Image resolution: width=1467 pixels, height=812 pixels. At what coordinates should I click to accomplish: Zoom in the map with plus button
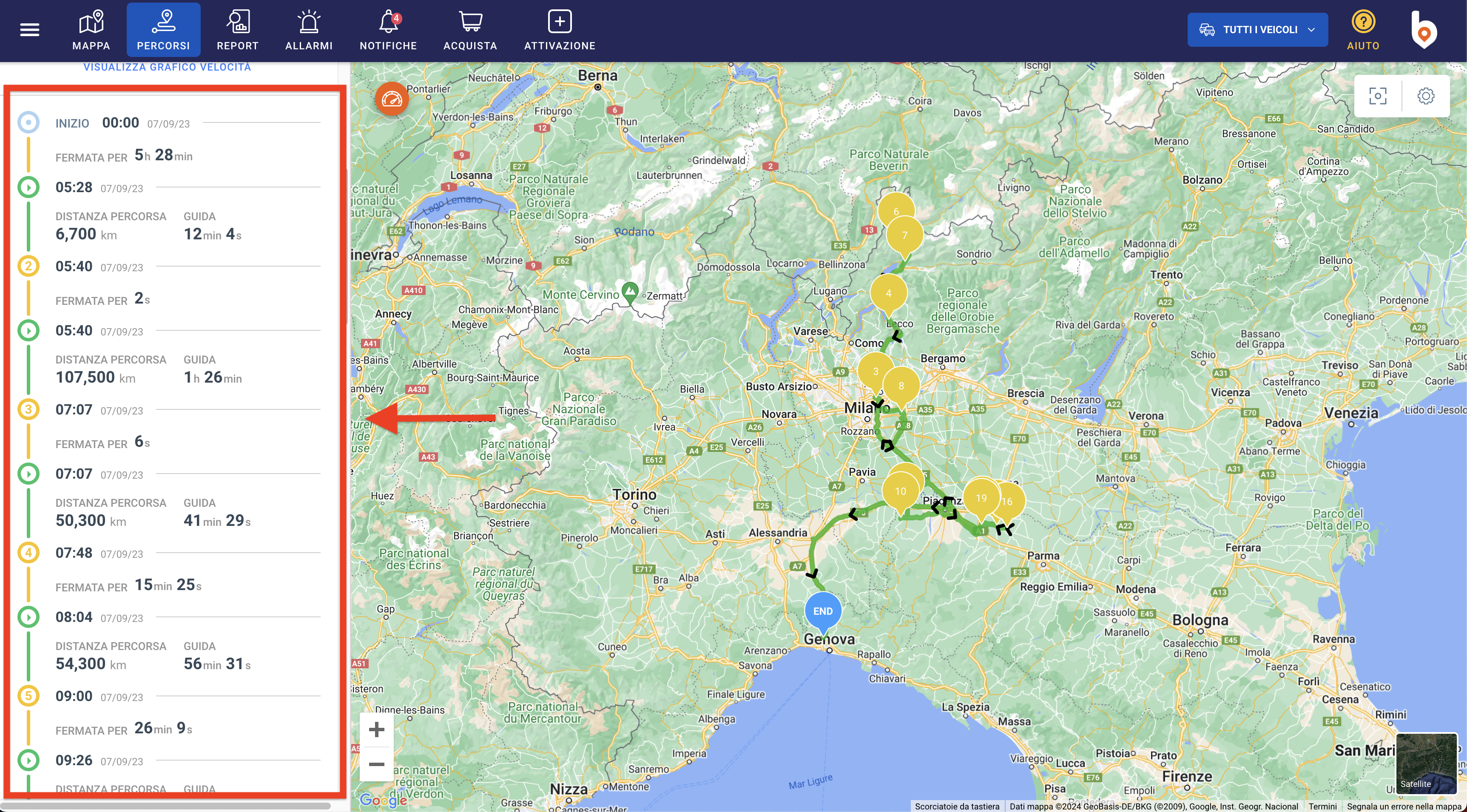click(x=376, y=730)
